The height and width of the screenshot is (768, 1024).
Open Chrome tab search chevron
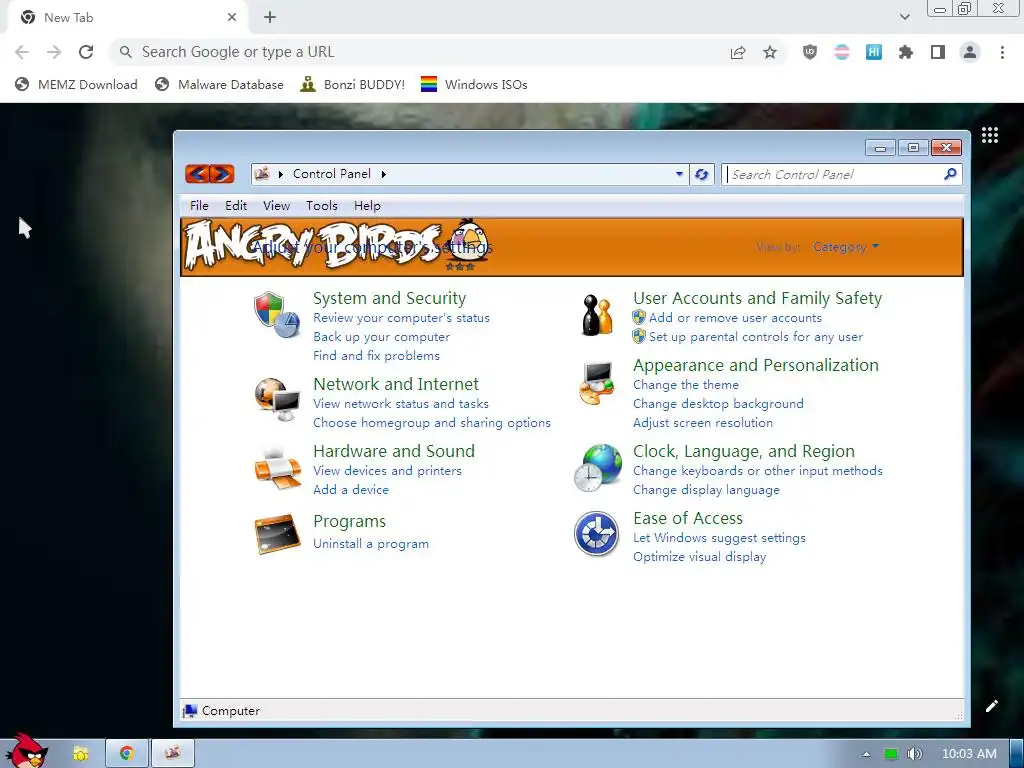[904, 17]
